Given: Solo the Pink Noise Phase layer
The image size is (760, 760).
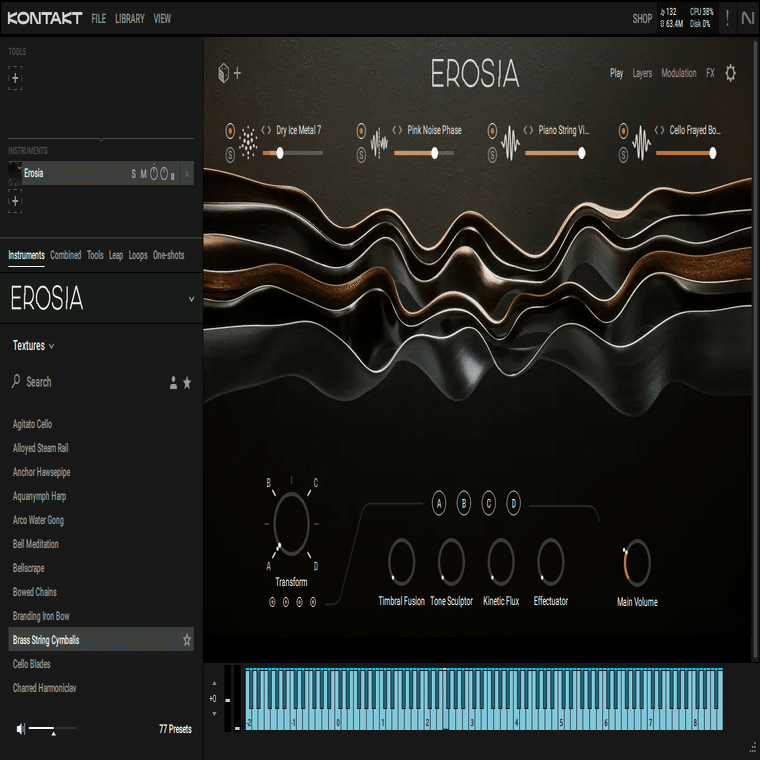Looking at the screenshot, I should (361, 155).
